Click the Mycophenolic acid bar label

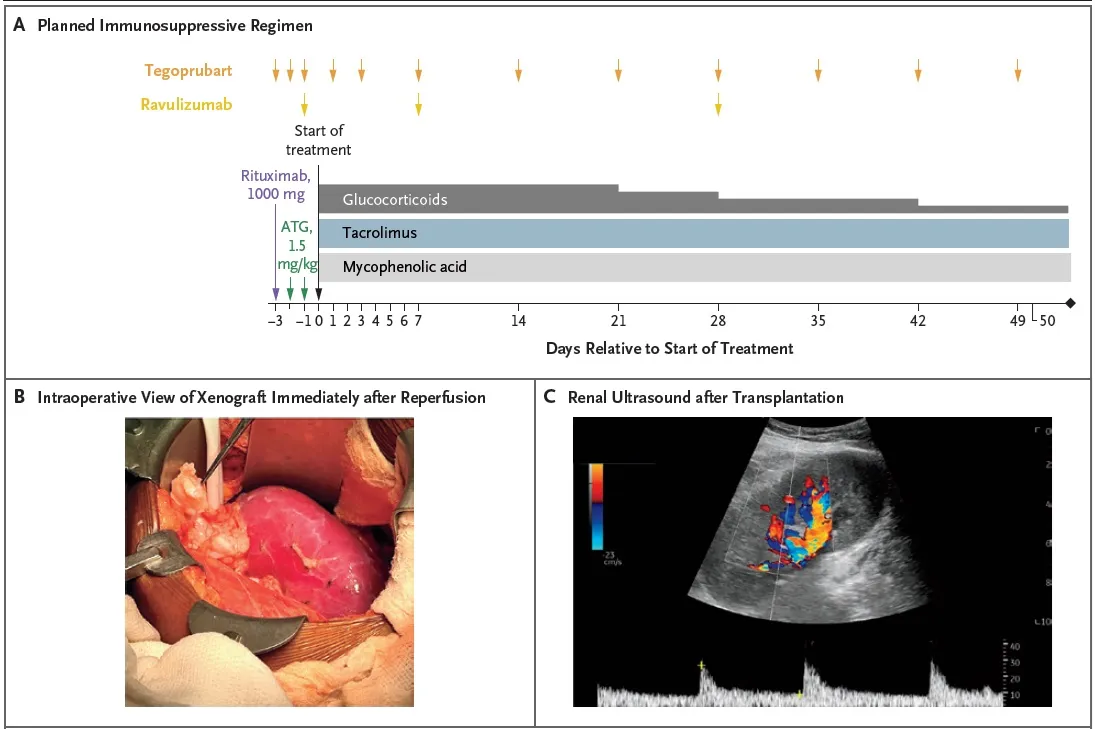tap(404, 267)
